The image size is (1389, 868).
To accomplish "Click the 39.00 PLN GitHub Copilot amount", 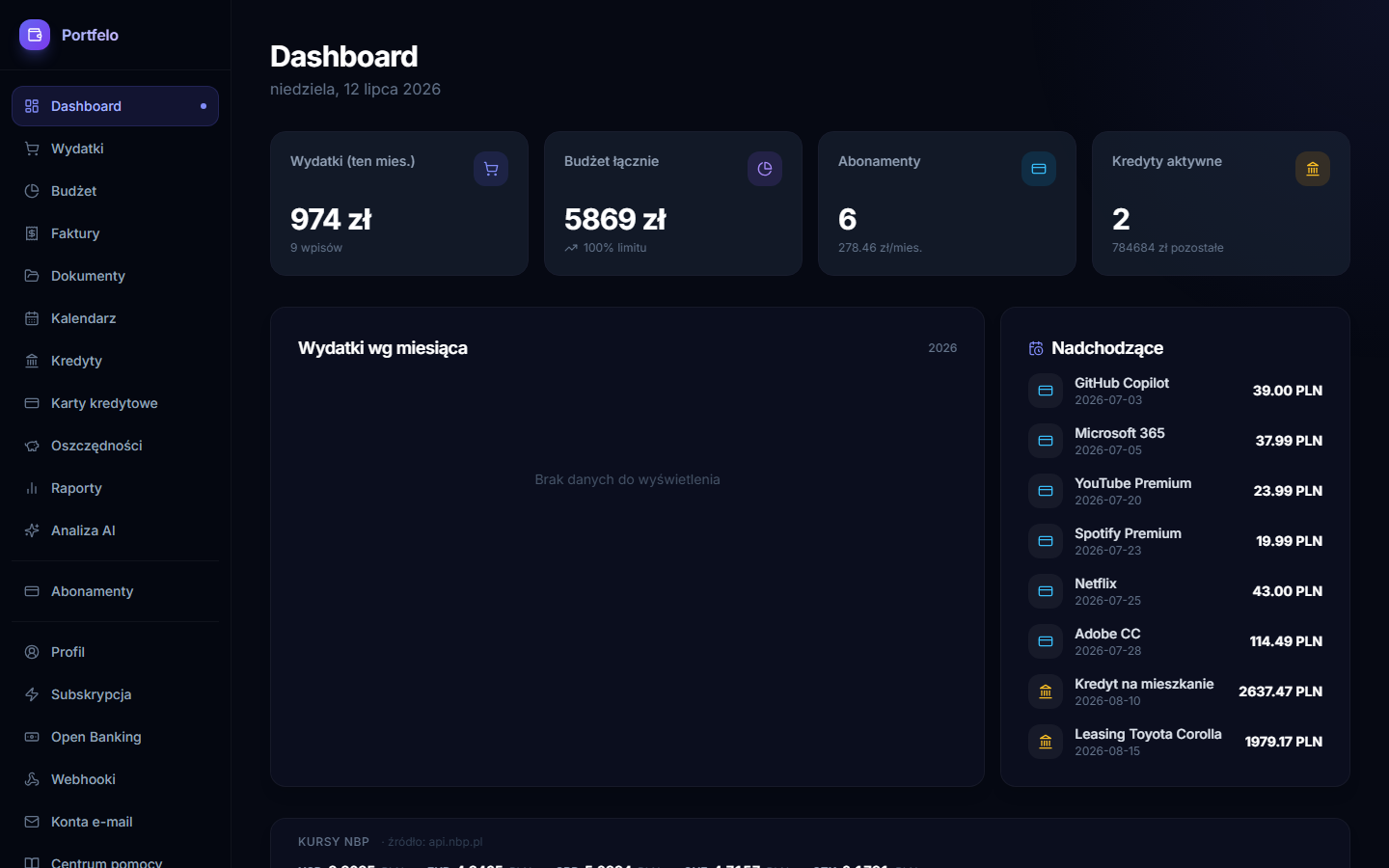I will pyautogui.click(x=1287, y=391).
